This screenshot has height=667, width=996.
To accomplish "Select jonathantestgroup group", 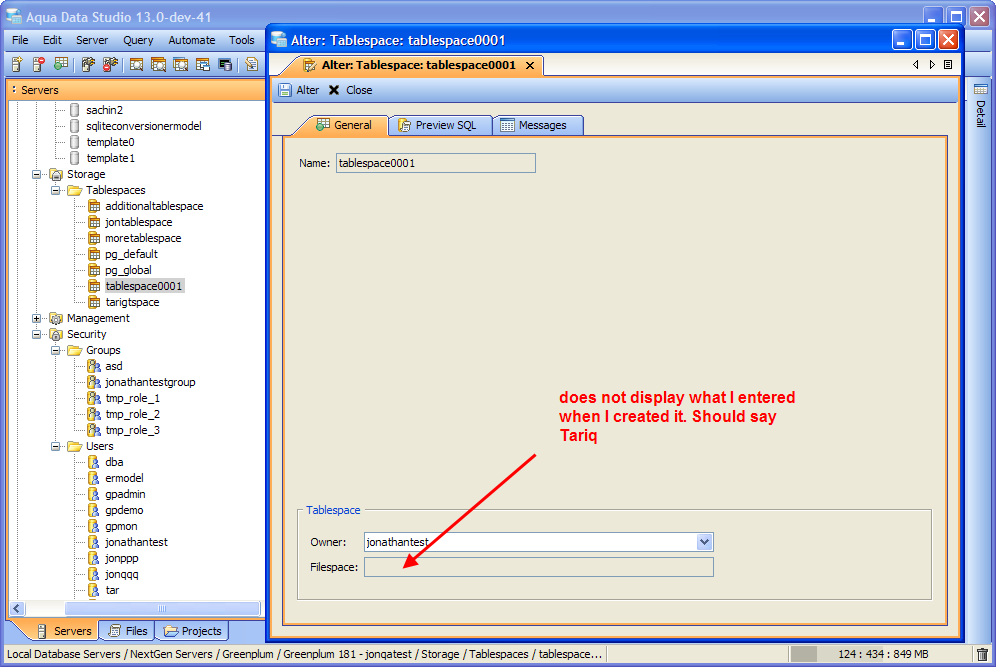I will [150, 382].
